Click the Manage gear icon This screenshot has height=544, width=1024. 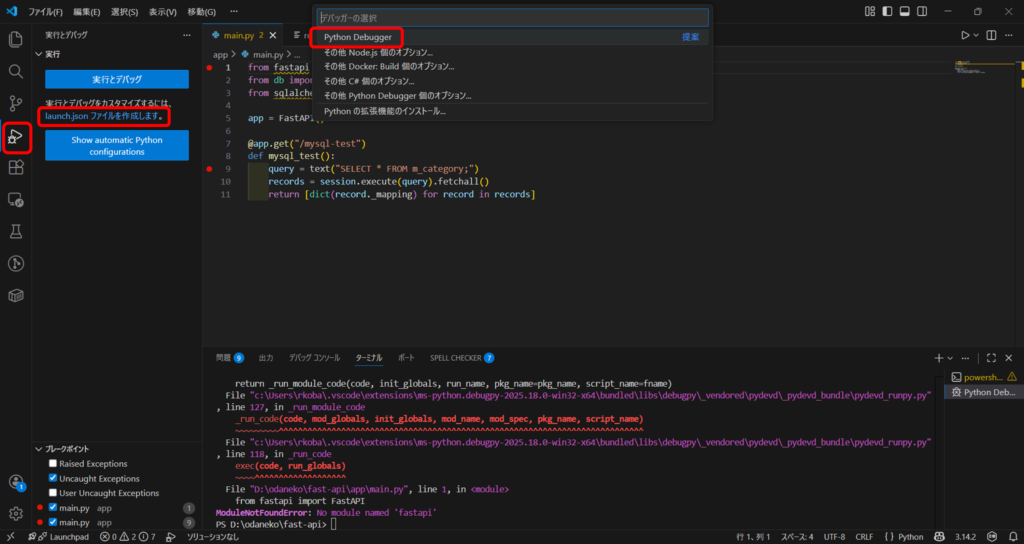(x=15, y=514)
